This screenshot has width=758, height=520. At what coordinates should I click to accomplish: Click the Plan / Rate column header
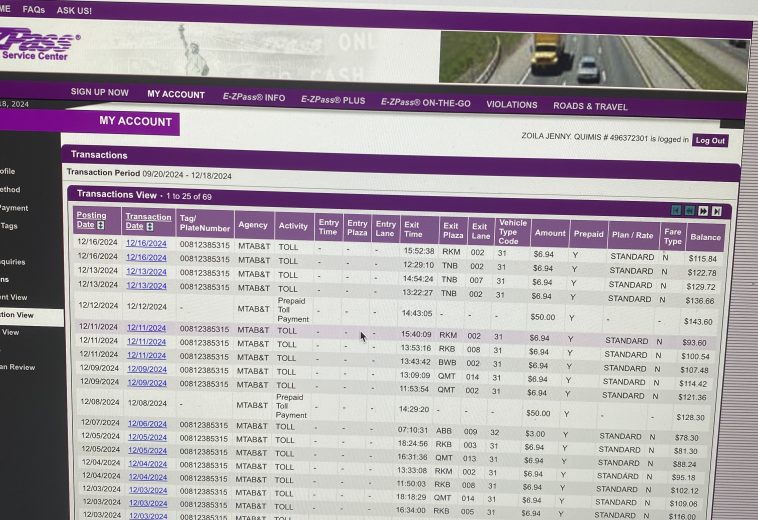point(632,235)
